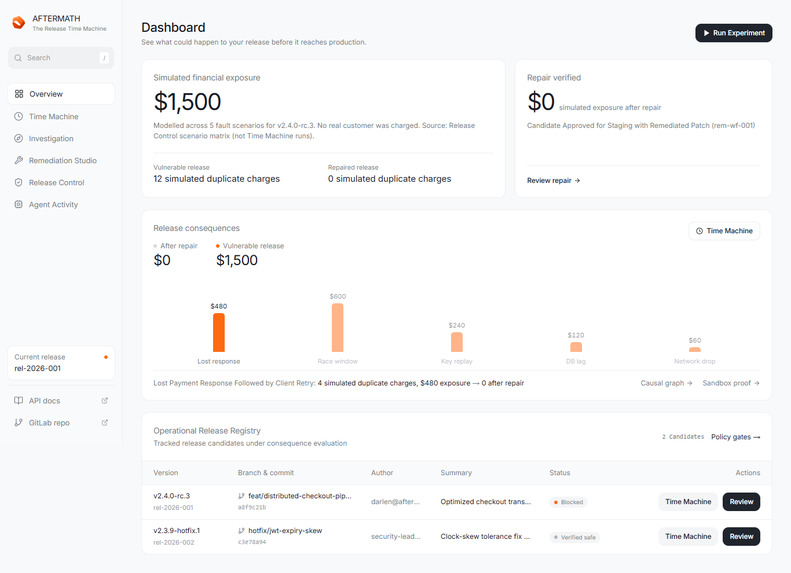Screen dimensions: 791x573
Task: Click branch icon next to feat/distributed-checkout-pip
Action: (x=241, y=496)
